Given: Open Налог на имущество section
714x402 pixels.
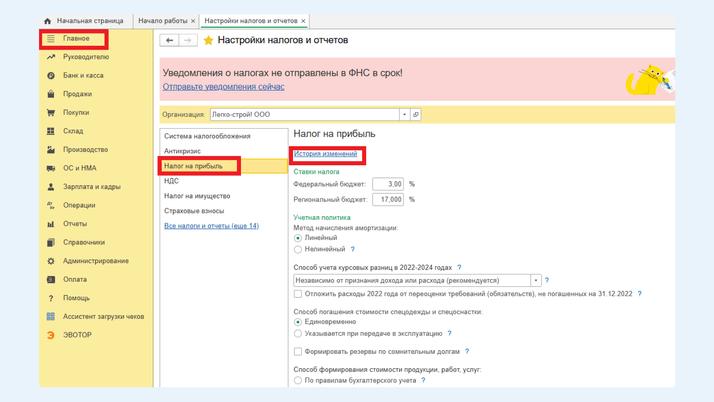Looking at the screenshot, I should coord(197,196).
